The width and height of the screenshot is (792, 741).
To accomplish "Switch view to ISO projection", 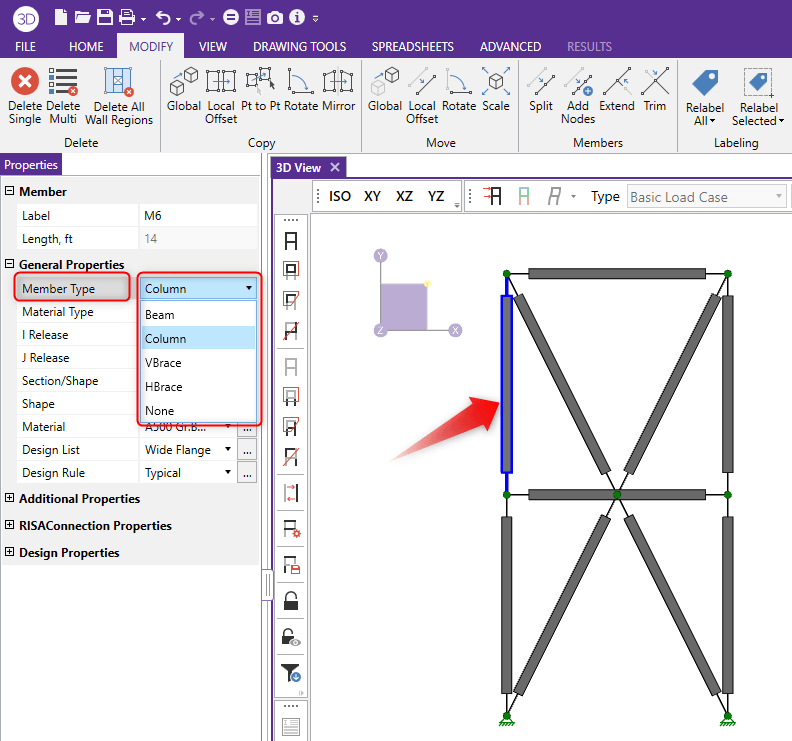I will coord(340,196).
